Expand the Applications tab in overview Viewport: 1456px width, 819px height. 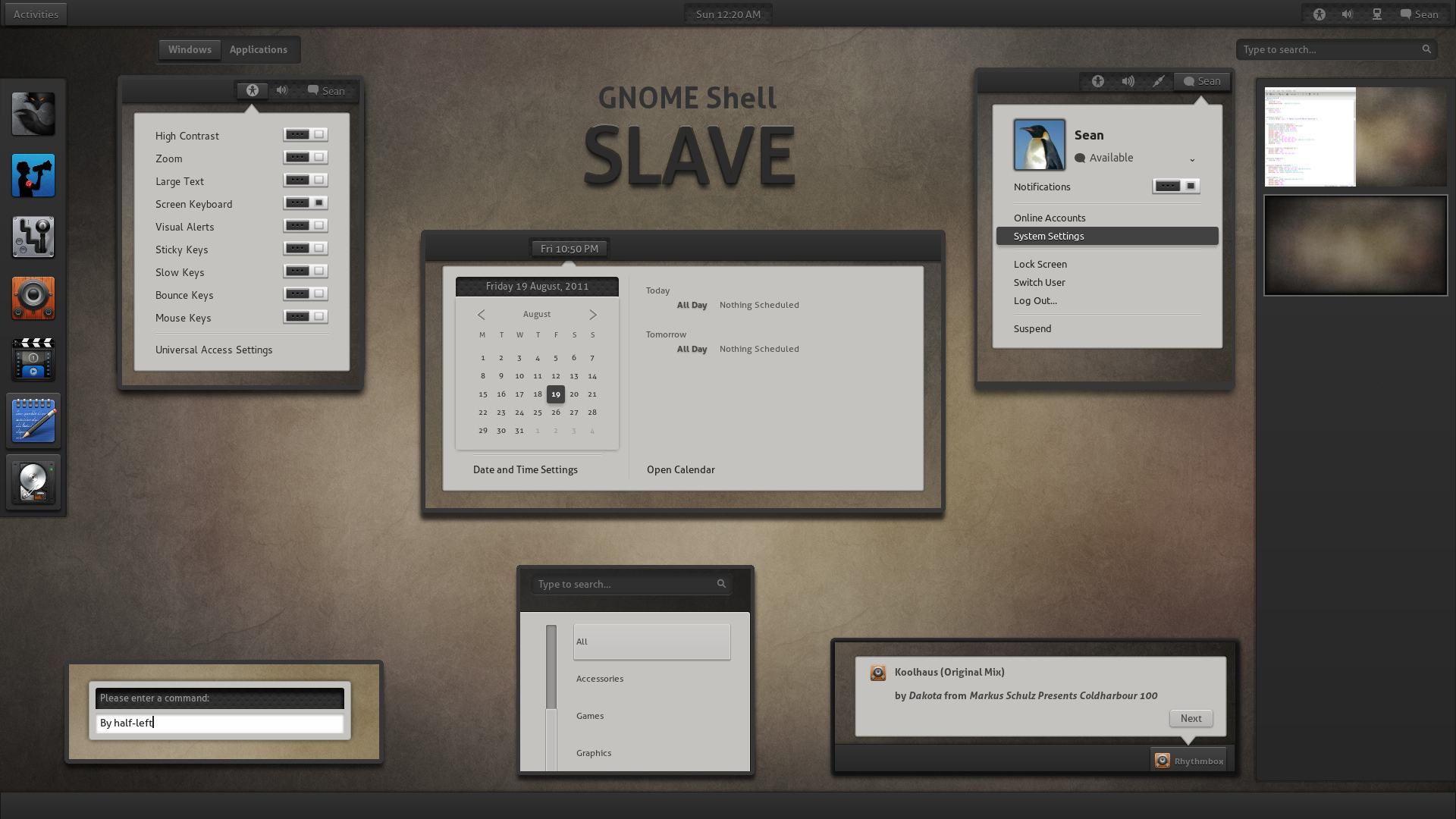click(x=258, y=49)
